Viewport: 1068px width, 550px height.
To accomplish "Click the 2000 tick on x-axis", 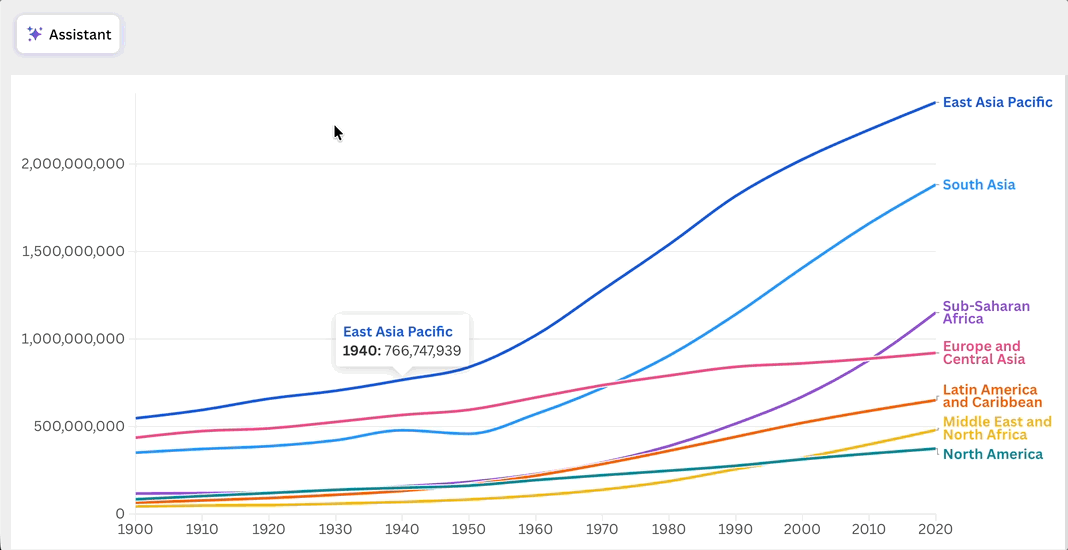I will pyautogui.click(x=802, y=530).
